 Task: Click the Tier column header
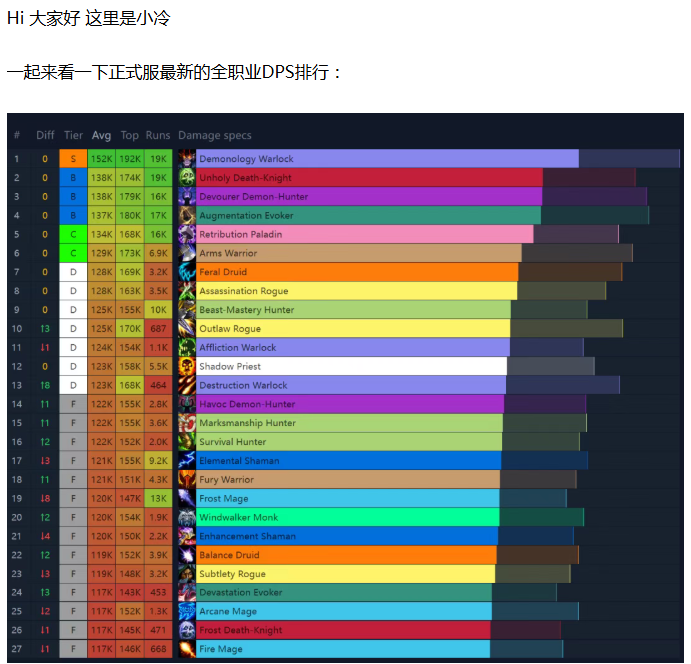tap(73, 136)
